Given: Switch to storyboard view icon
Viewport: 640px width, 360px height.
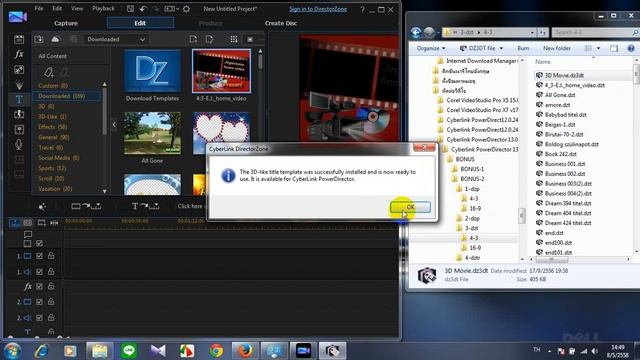Looking at the screenshot, I should coord(28,223).
